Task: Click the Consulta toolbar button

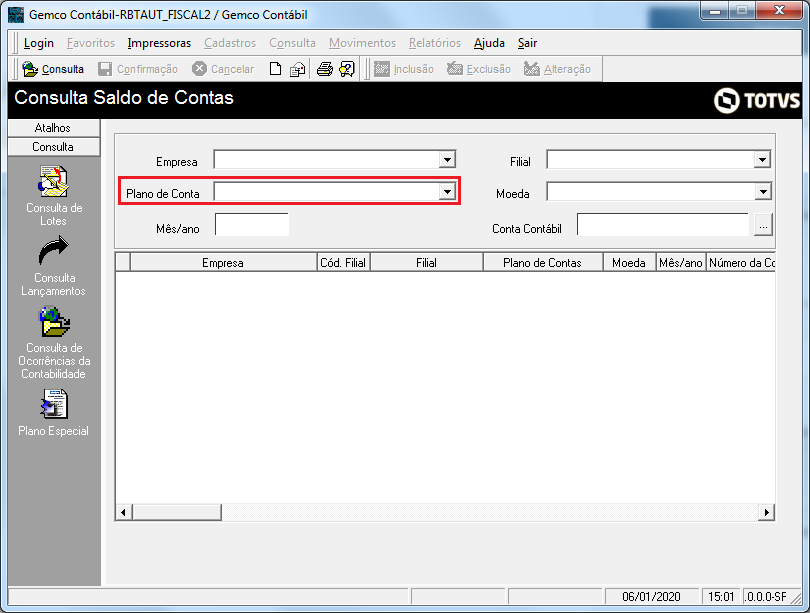Action: [x=53, y=69]
